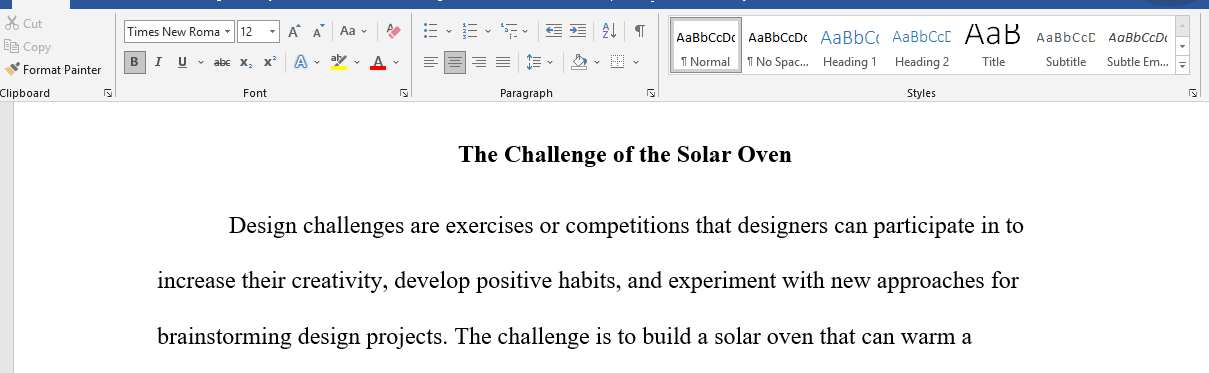Click in the line starting "brainstorming design projects"
The image size is (1209, 373).
tap(565, 336)
